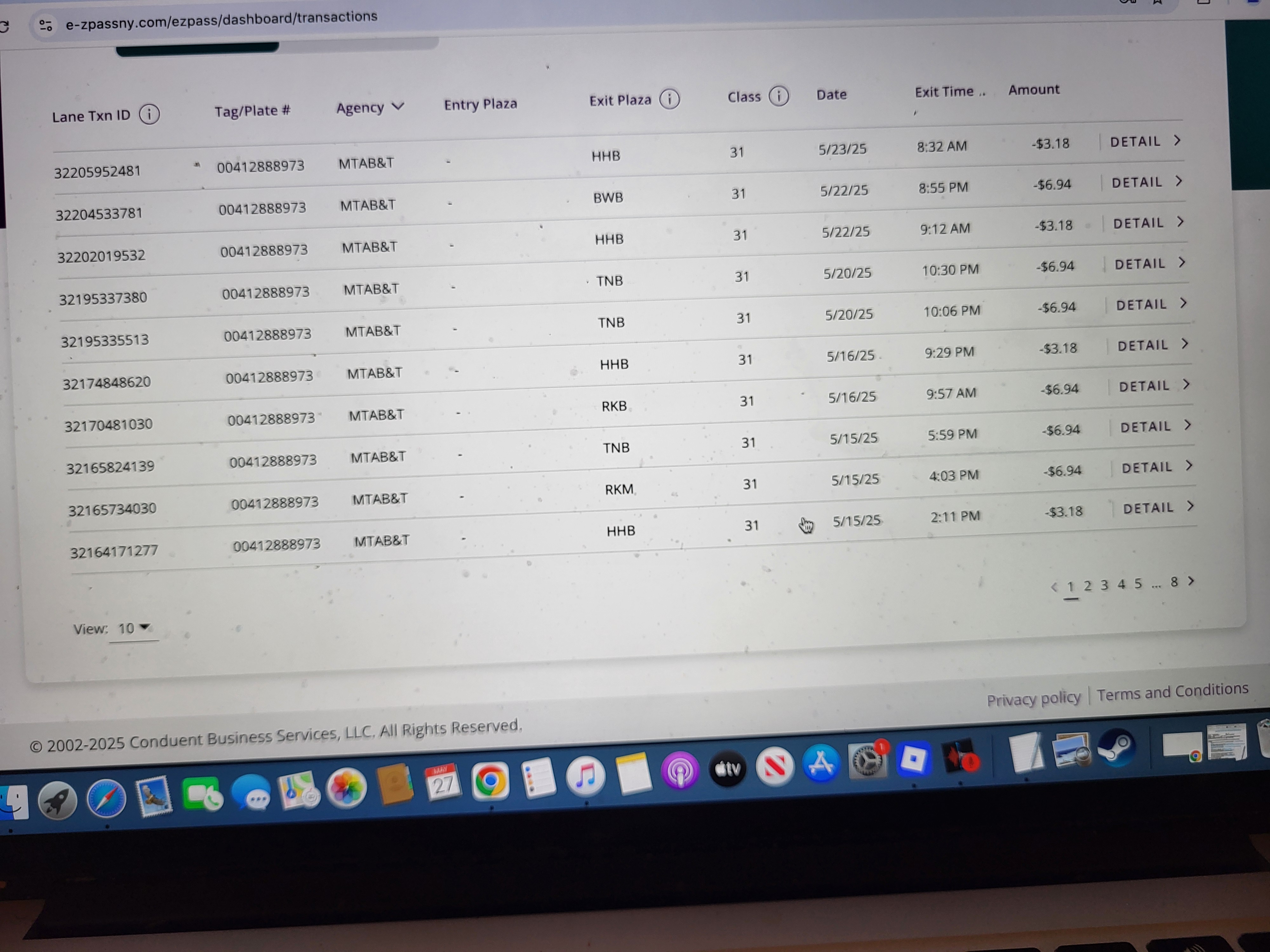The image size is (1270, 952).
Task: Open DETAIL for the RKB 9:57 AM row
Action: tap(1154, 386)
